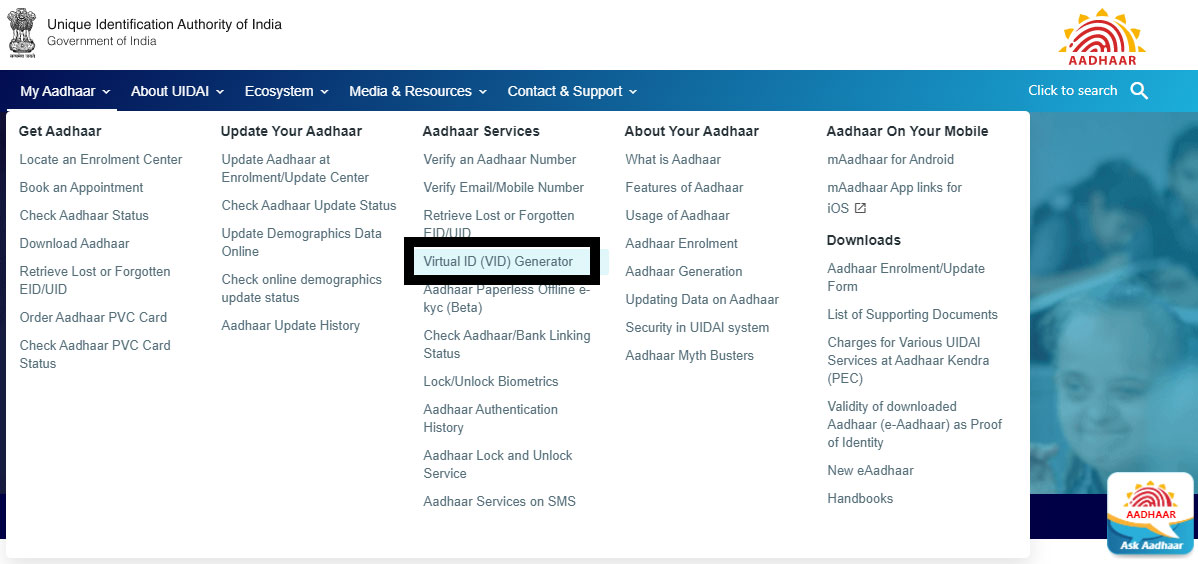
Task: Open the Ask Aadhaar chatbot icon
Action: [x=1150, y=513]
